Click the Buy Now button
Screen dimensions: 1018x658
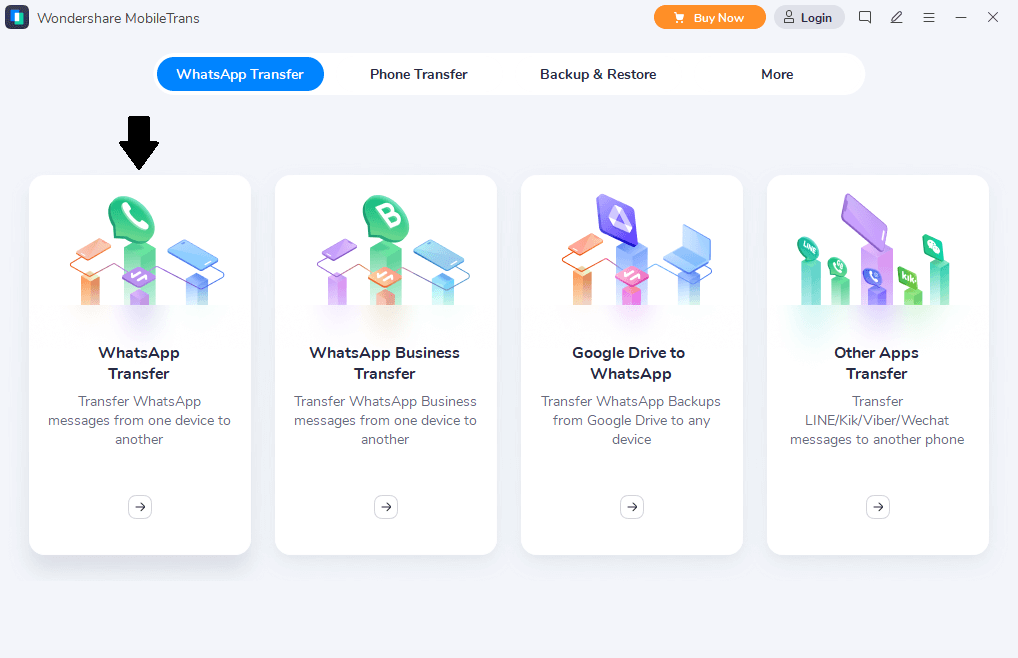(x=710, y=18)
